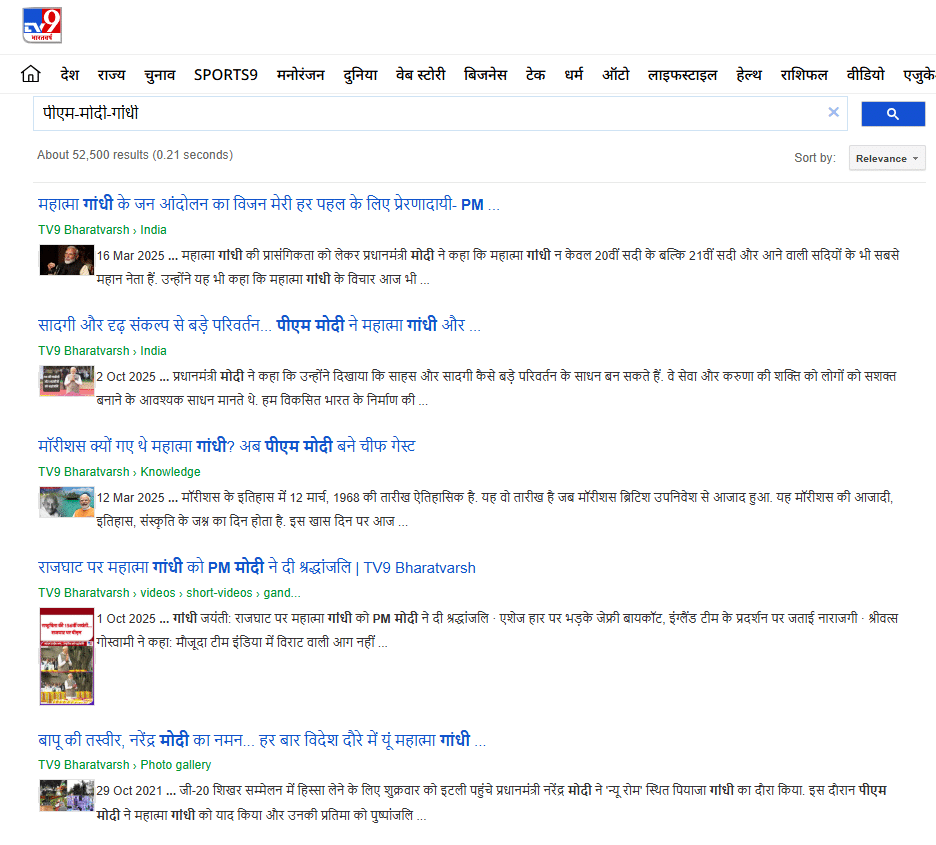Screen dimensions: 936x845
Task: Click the thumbnail of the राजघाट video result
Action: click(67, 656)
